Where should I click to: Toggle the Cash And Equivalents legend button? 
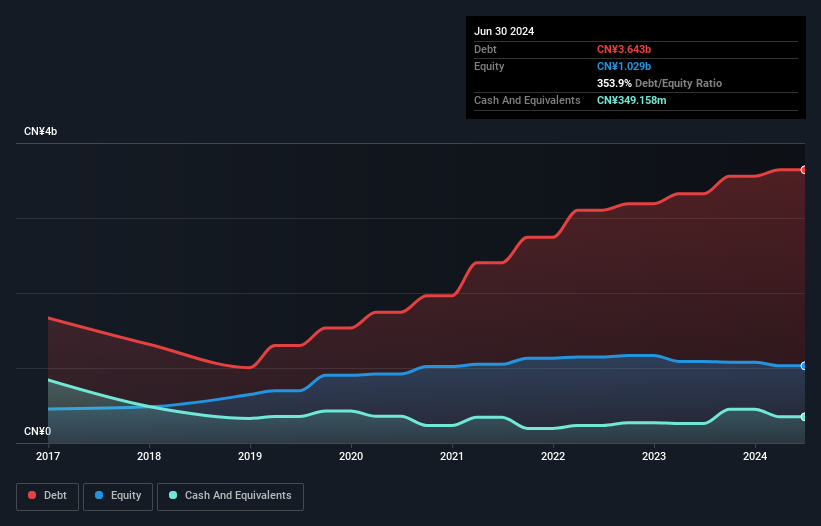[230, 496]
